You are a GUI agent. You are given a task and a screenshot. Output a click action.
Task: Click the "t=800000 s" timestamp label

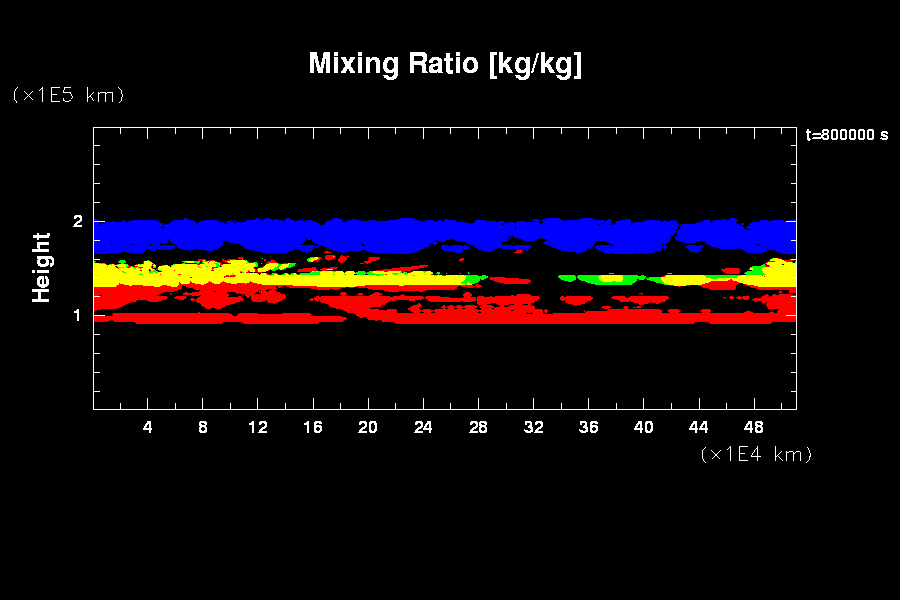[846, 135]
